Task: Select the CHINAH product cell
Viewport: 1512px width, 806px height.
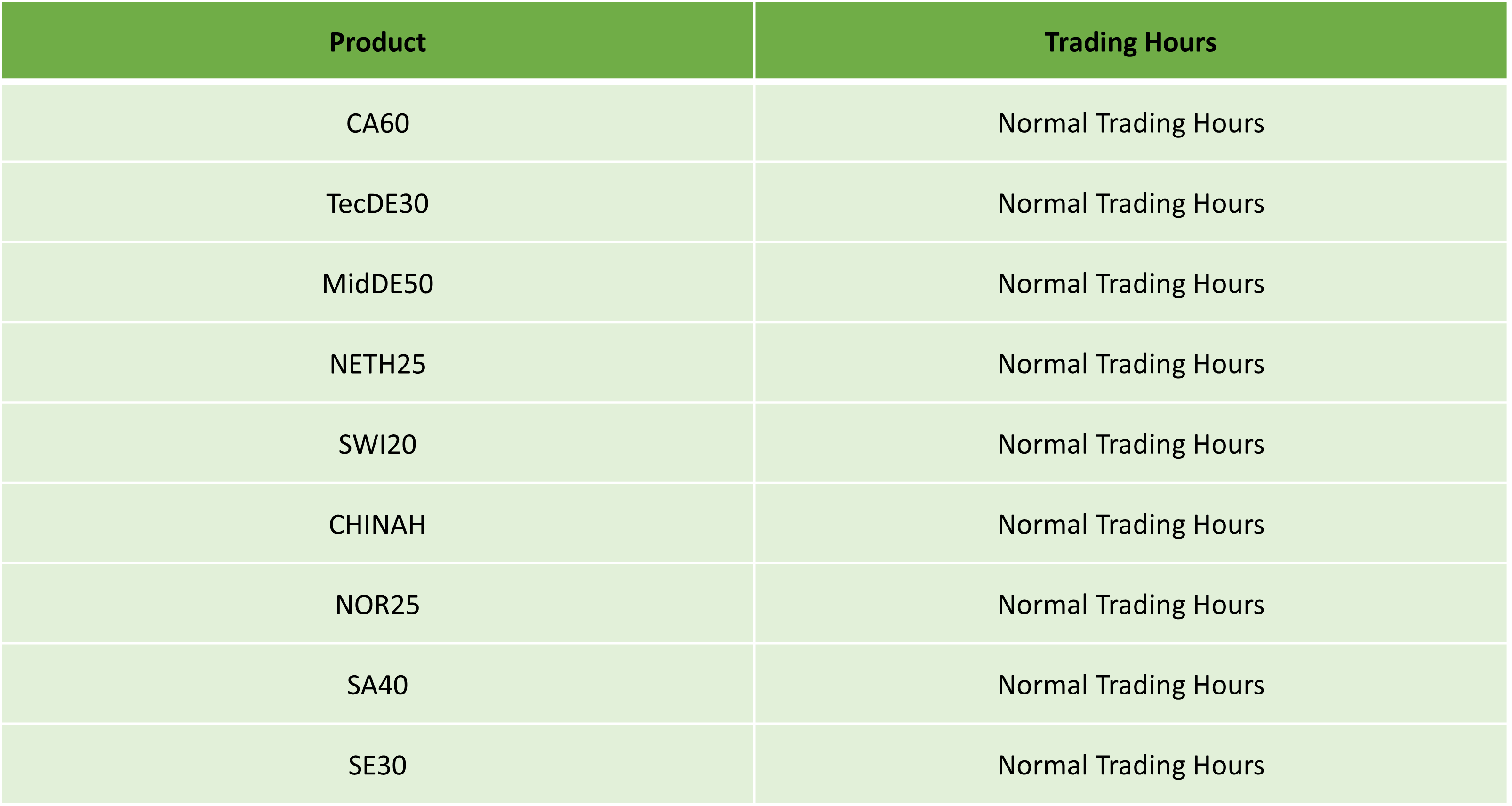Action: click(377, 524)
